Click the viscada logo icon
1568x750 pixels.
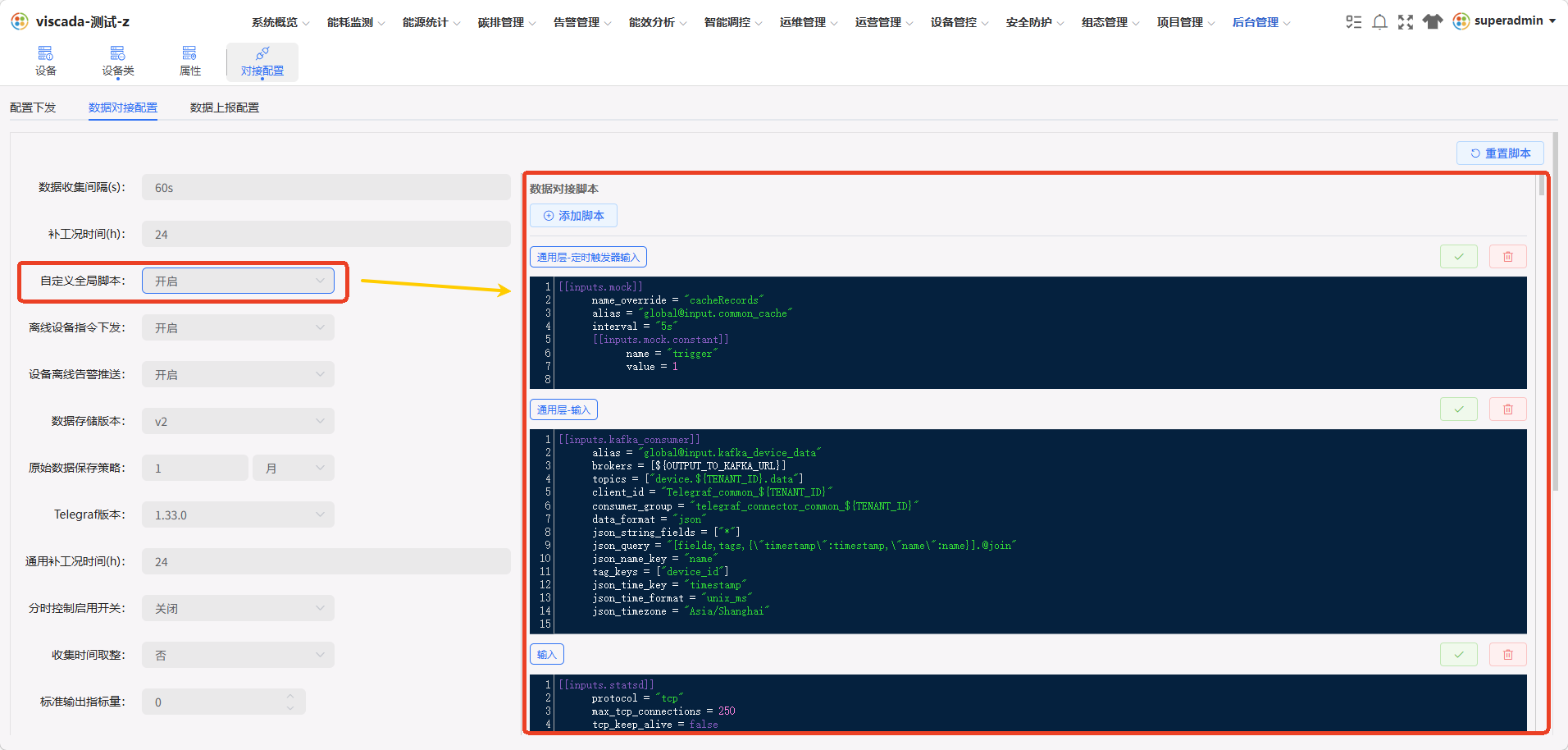pos(20,21)
